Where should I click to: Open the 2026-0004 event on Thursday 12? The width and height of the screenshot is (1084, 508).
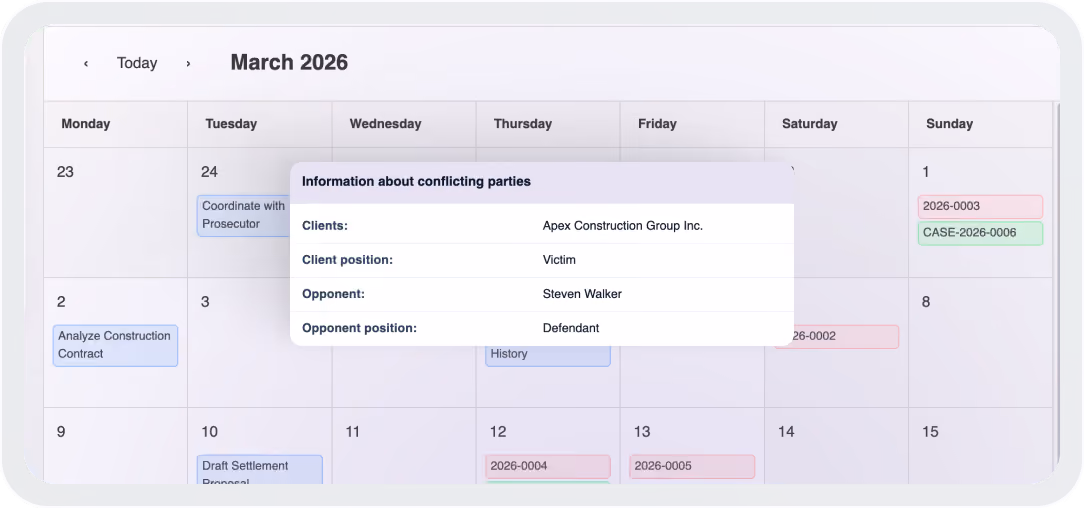coord(548,466)
